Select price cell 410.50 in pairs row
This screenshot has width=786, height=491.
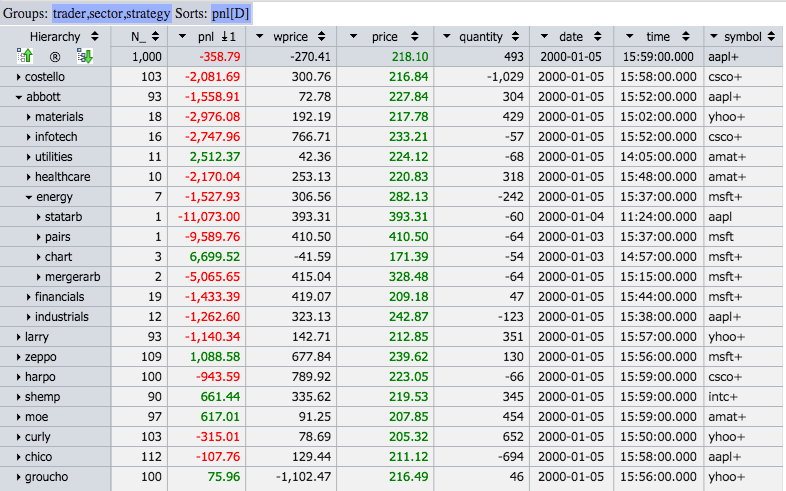coord(385,237)
